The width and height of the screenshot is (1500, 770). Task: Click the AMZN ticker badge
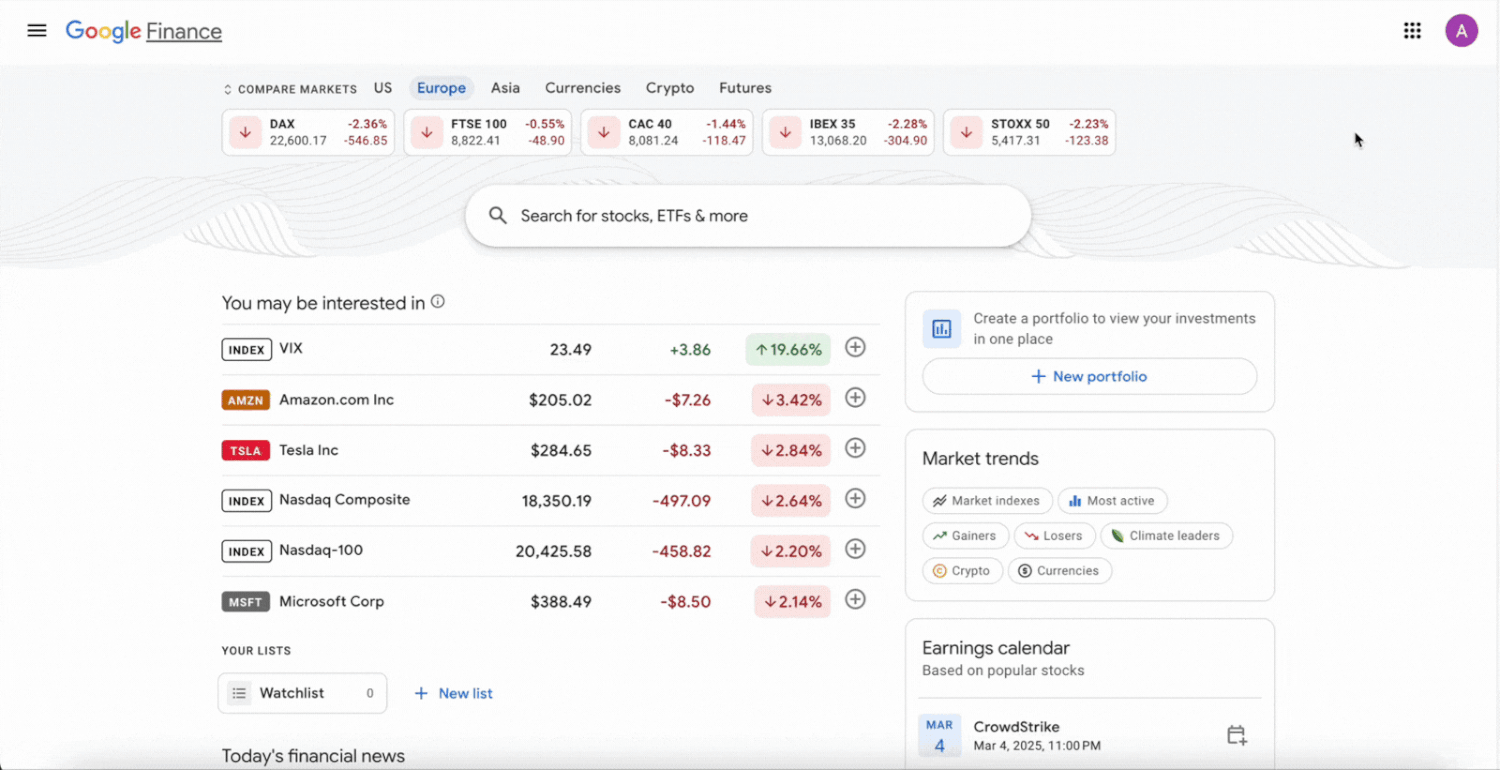[246, 400]
